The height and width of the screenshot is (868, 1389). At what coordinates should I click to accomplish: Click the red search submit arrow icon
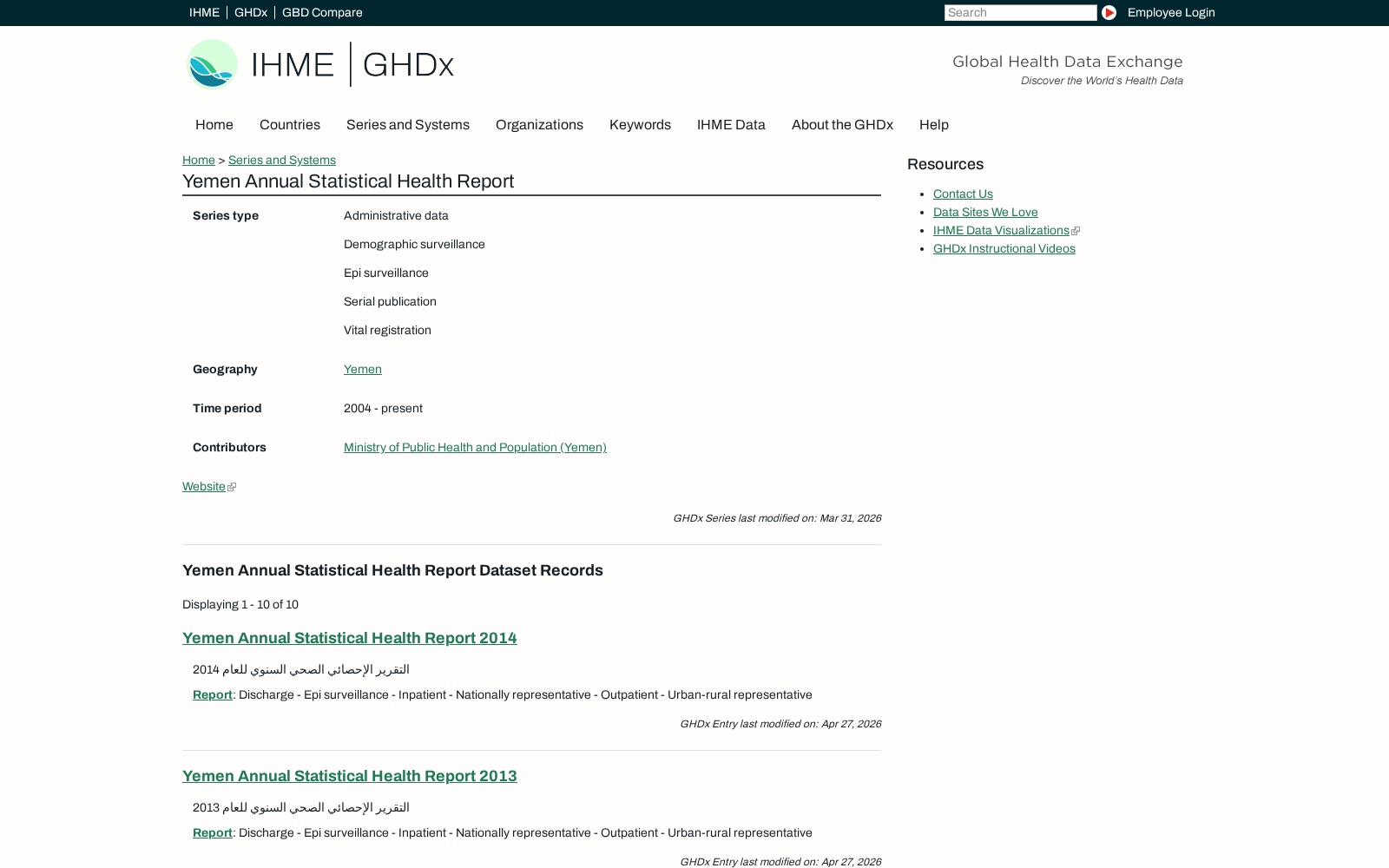click(x=1109, y=12)
